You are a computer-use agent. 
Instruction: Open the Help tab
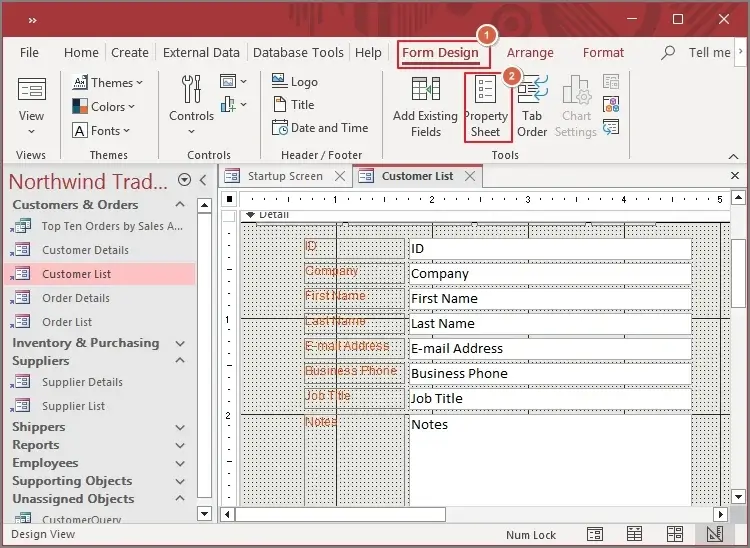point(368,53)
